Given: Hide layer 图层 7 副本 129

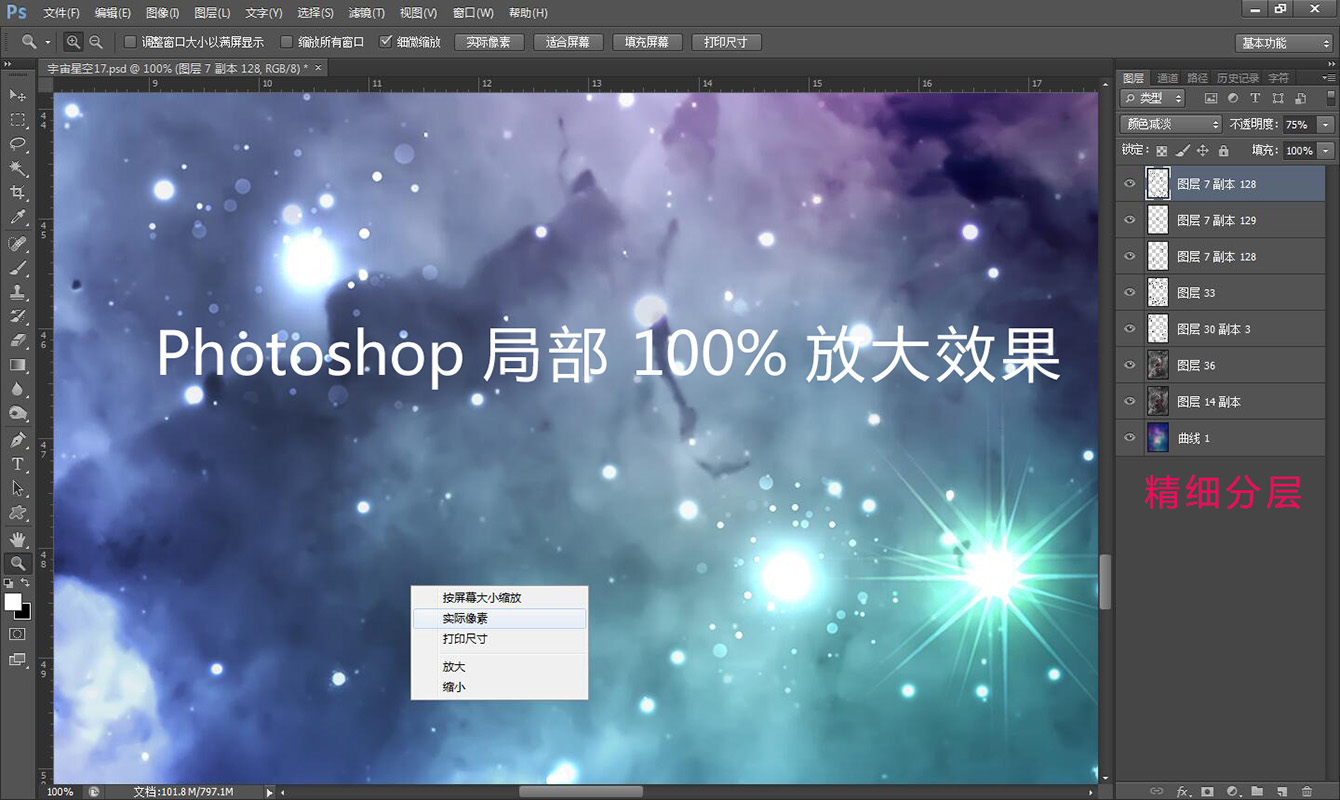Looking at the screenshot, I should point(1130,220).
